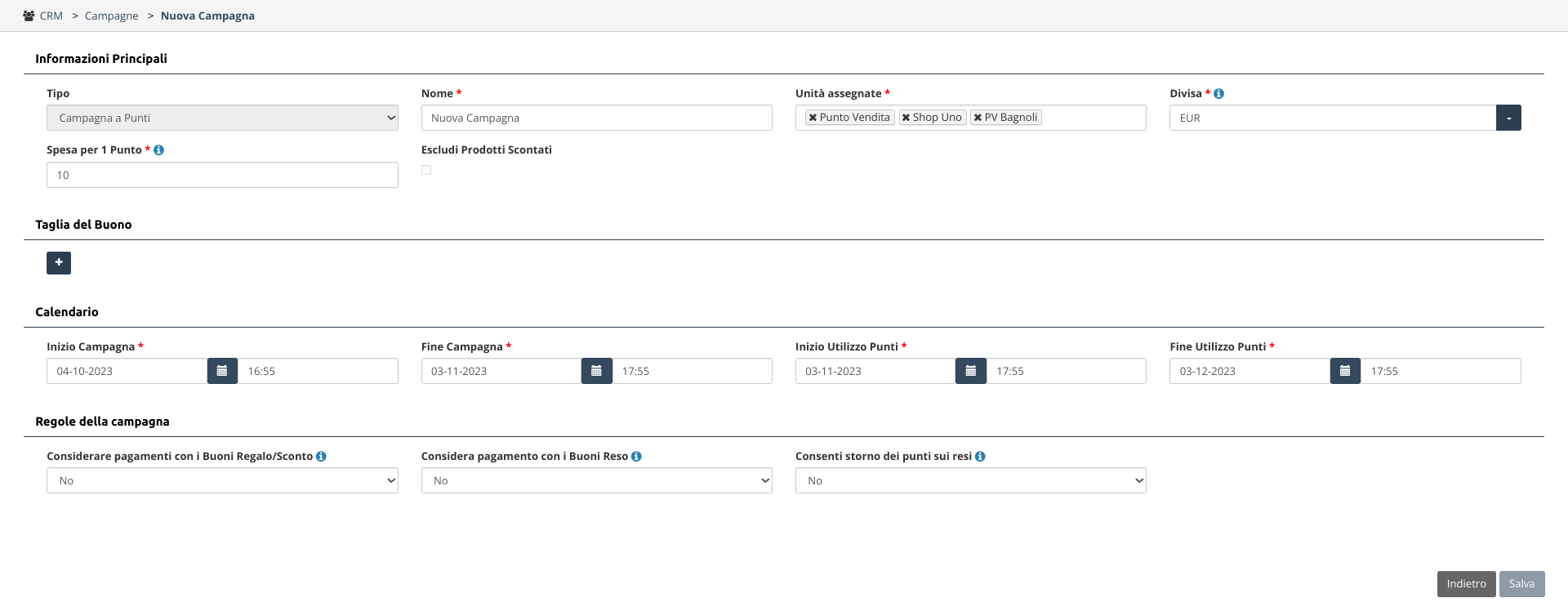Viewport: 1568px width, 616px height.
Task: Expand the Divisa EUR dropdown arrow
Action: (1508, 118)
